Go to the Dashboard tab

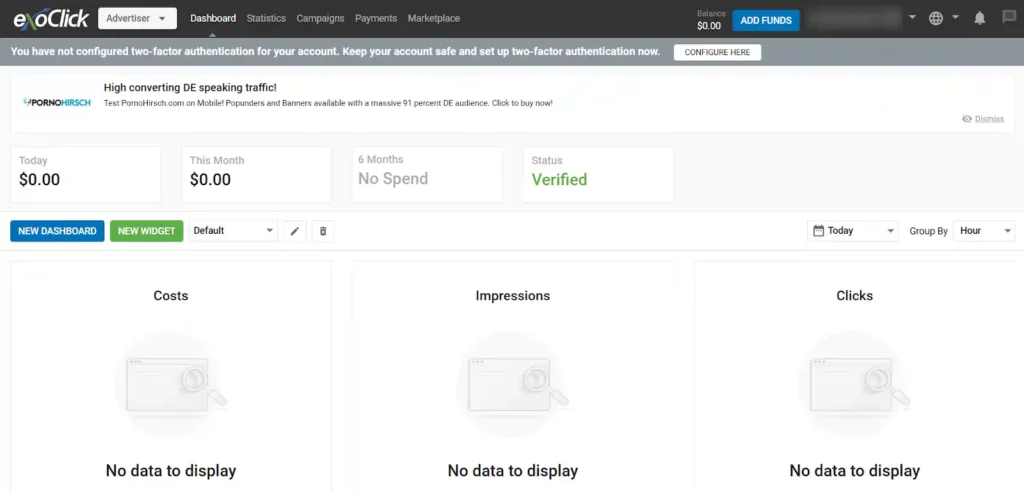coord(213,18)
